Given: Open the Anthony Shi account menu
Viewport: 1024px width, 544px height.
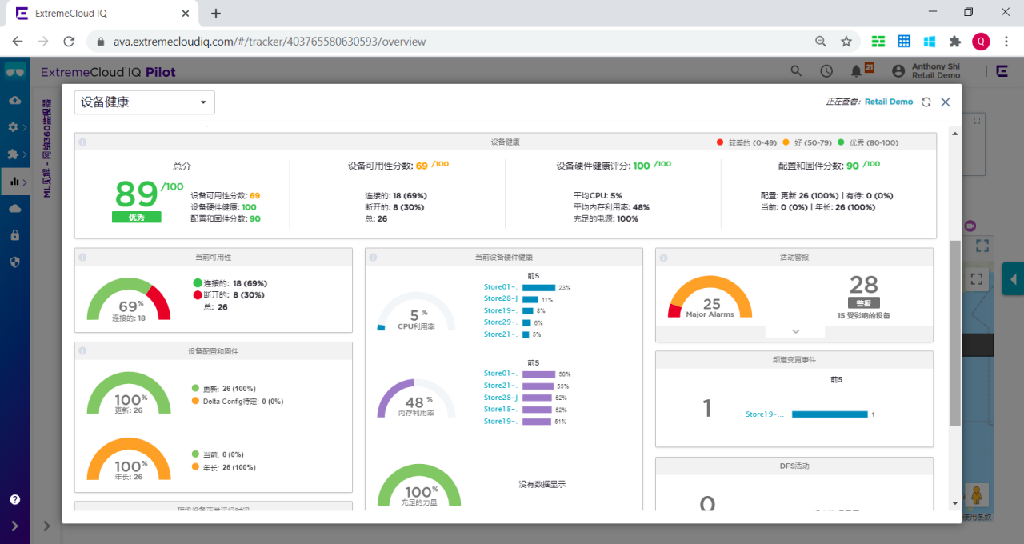Looking at the screenshot, I should pyautogui.click(x=927, y=71).
